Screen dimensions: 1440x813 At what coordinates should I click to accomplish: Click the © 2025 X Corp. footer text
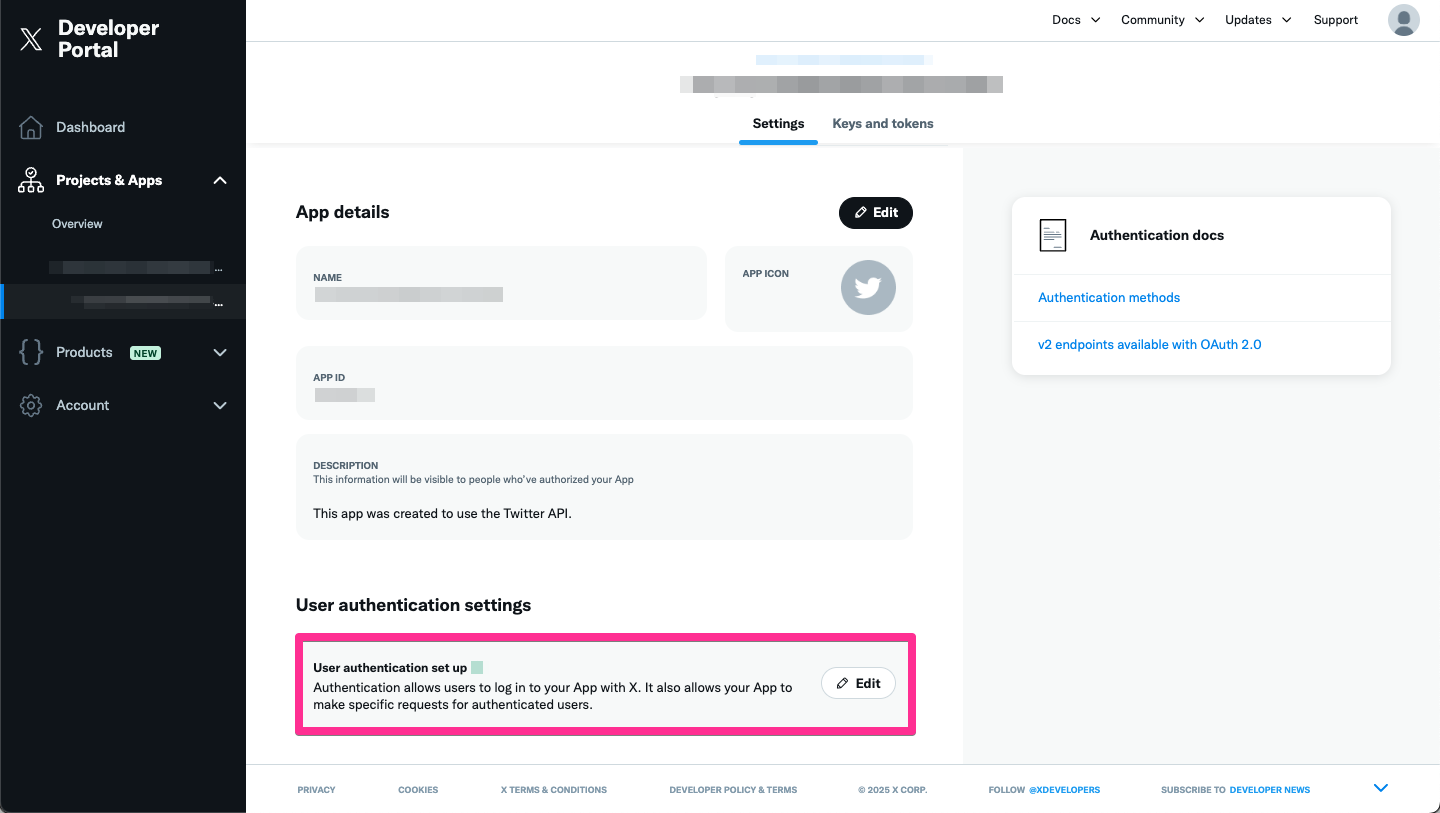pyautogui.click(x=893, y=790)
